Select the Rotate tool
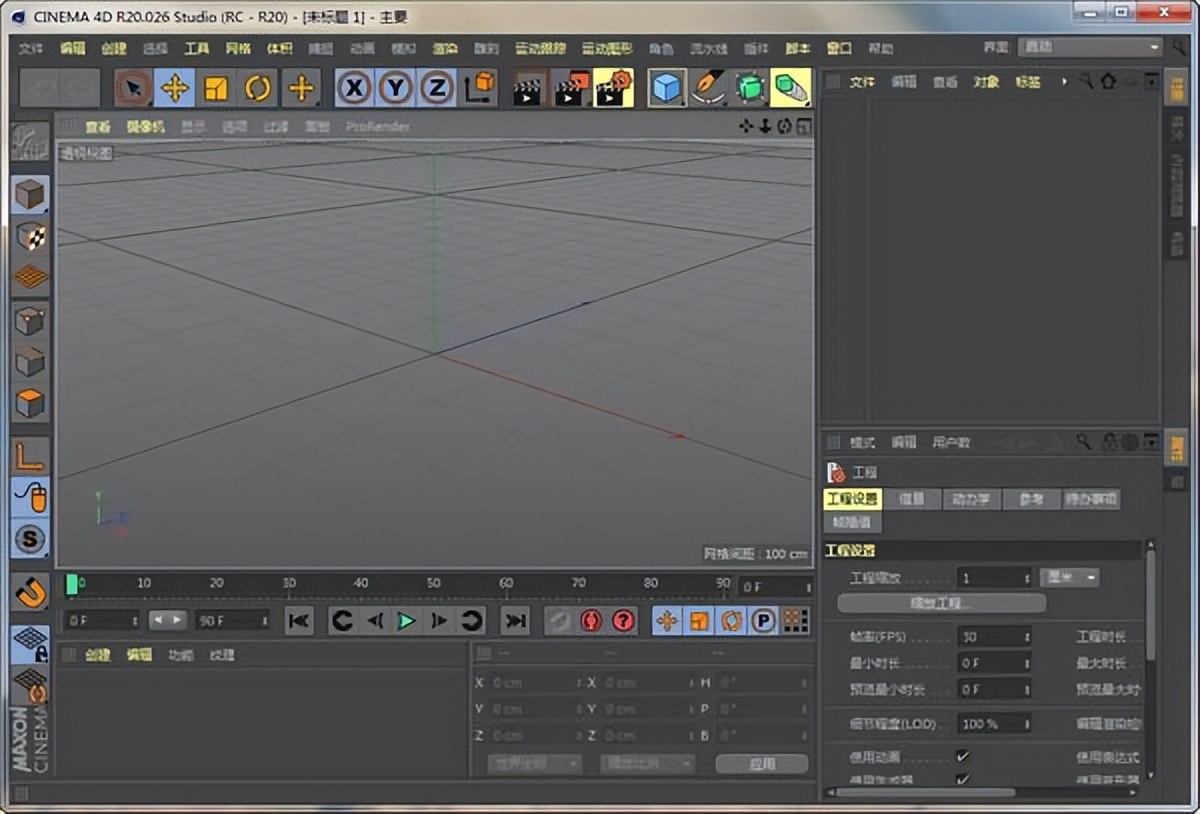This screenshot has width=1200, height=814. [x=259, y=88]
